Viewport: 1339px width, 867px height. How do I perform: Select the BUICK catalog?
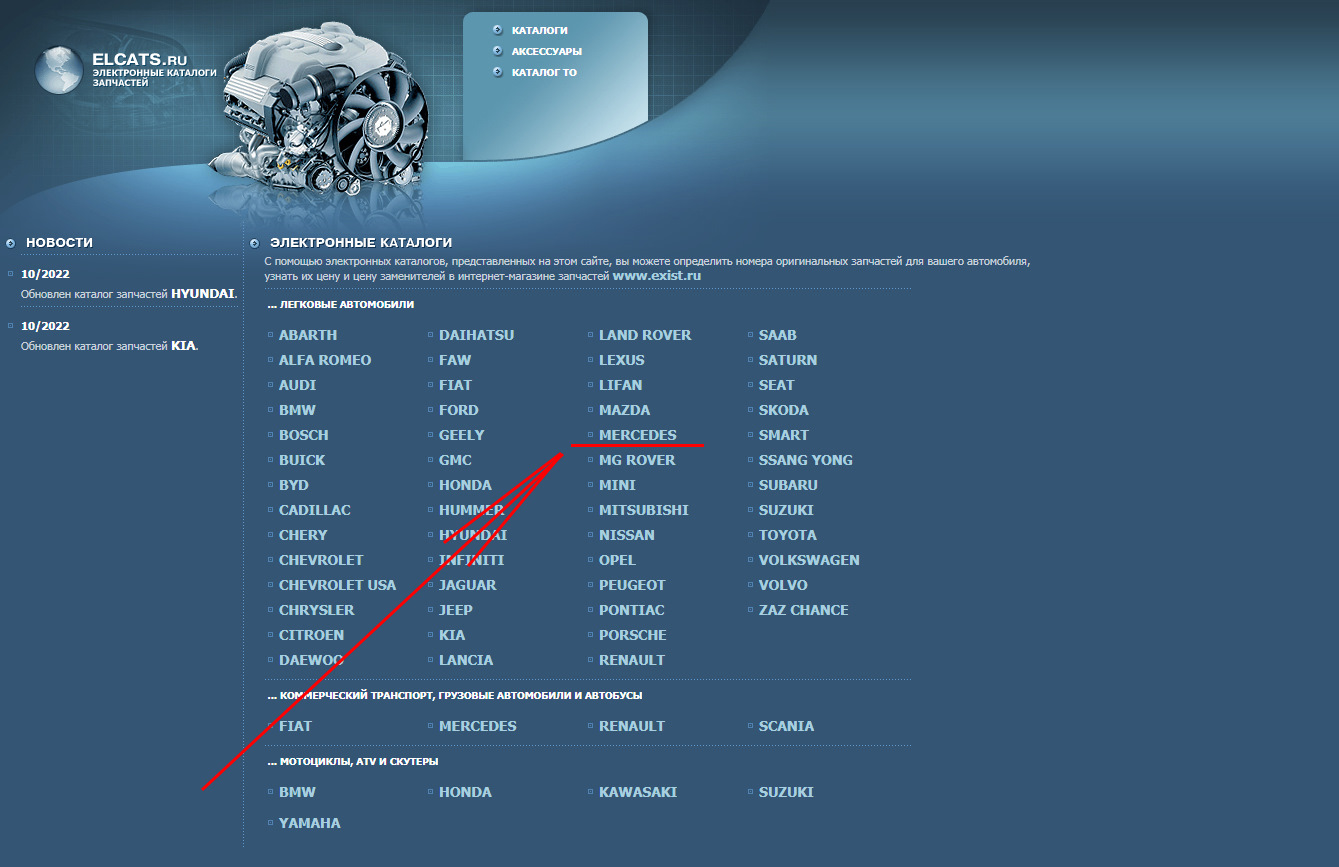point(302,460)
